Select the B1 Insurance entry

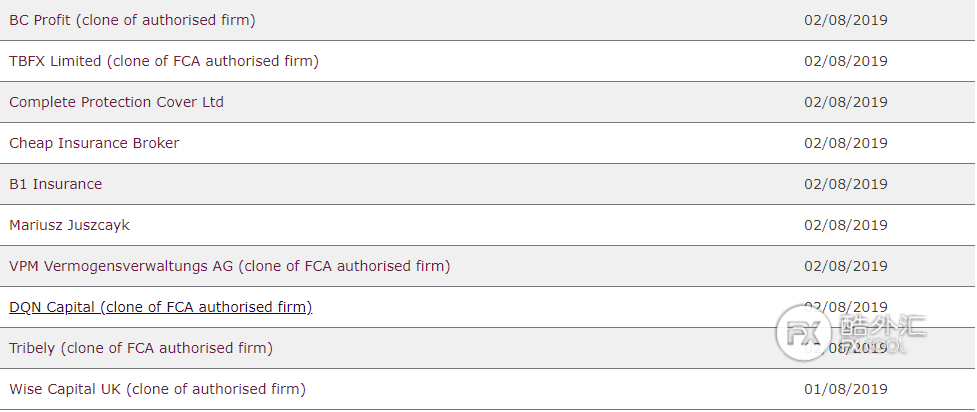(55, 184)
